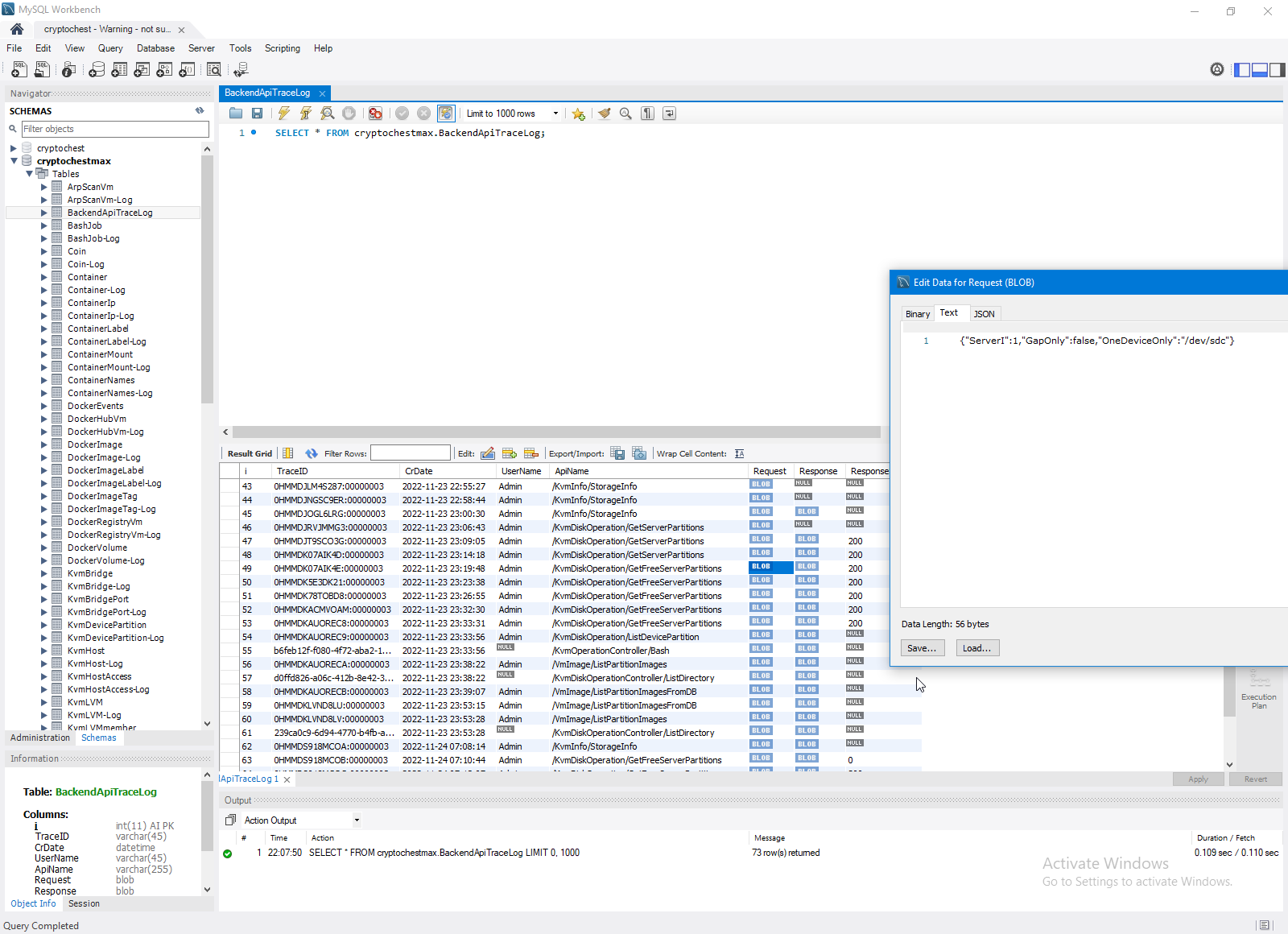The image size is (1288, 934).
Task: Run EXPLAIN on the current statement icon
Action: [328, 114]
